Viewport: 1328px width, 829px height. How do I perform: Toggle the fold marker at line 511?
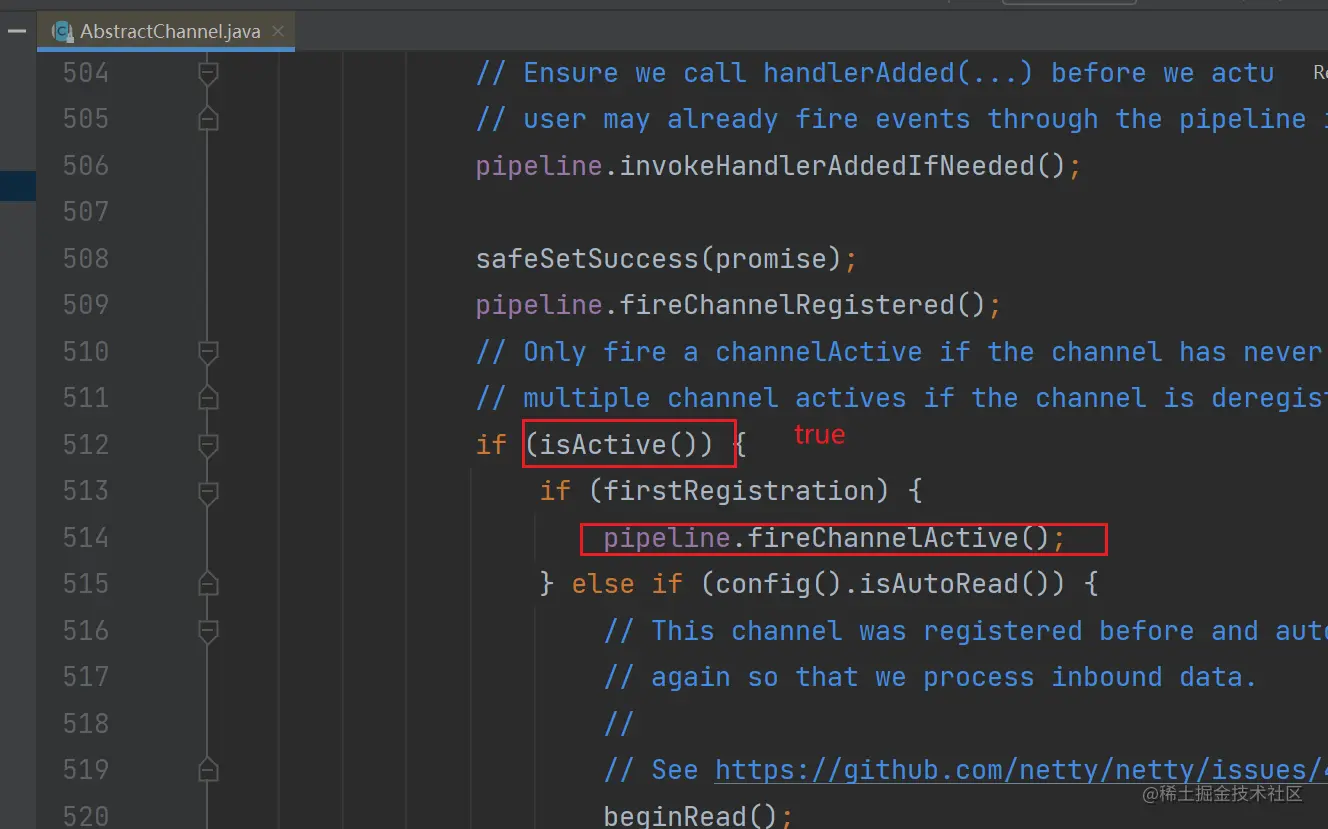tap(208, 398)
